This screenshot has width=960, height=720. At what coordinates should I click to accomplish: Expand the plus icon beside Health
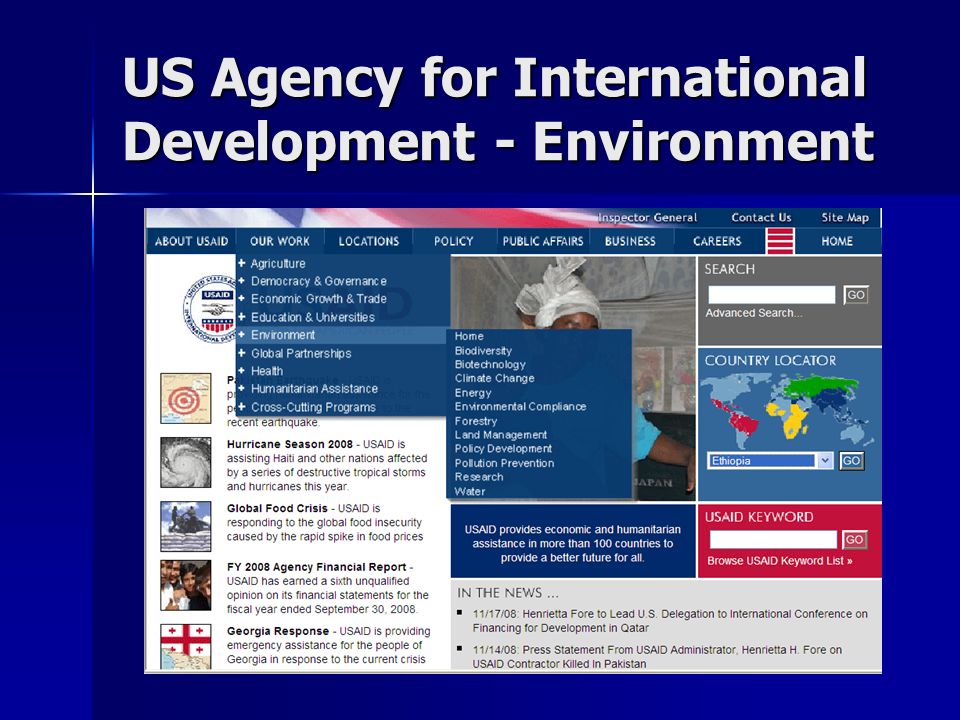(241, 371)
